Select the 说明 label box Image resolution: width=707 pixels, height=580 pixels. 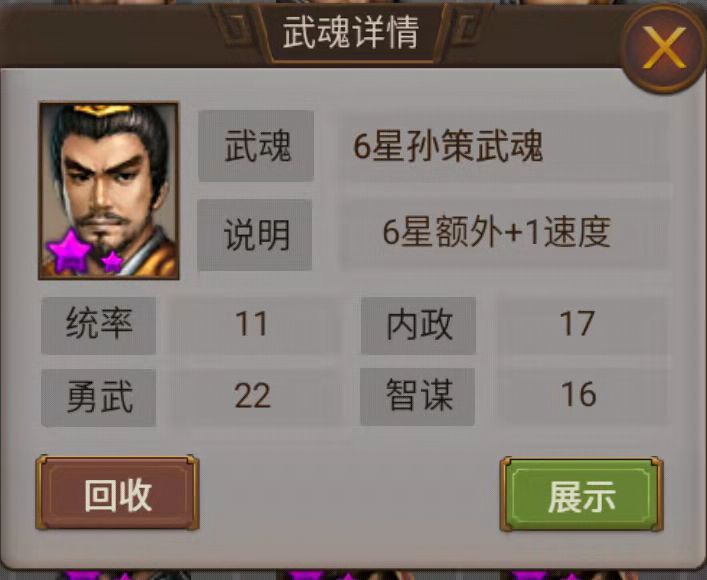(255, 235)
